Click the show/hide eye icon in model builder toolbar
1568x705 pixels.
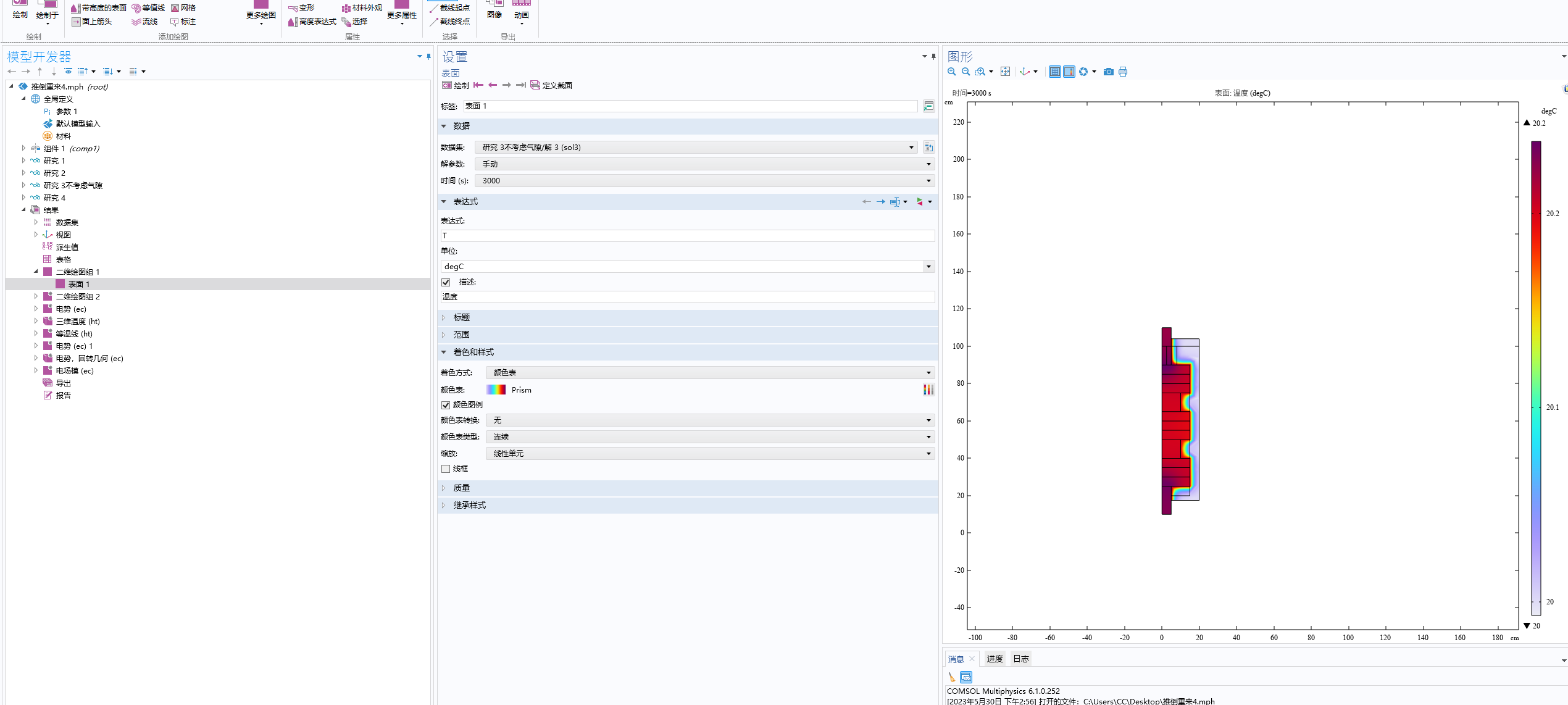(69, 72)
